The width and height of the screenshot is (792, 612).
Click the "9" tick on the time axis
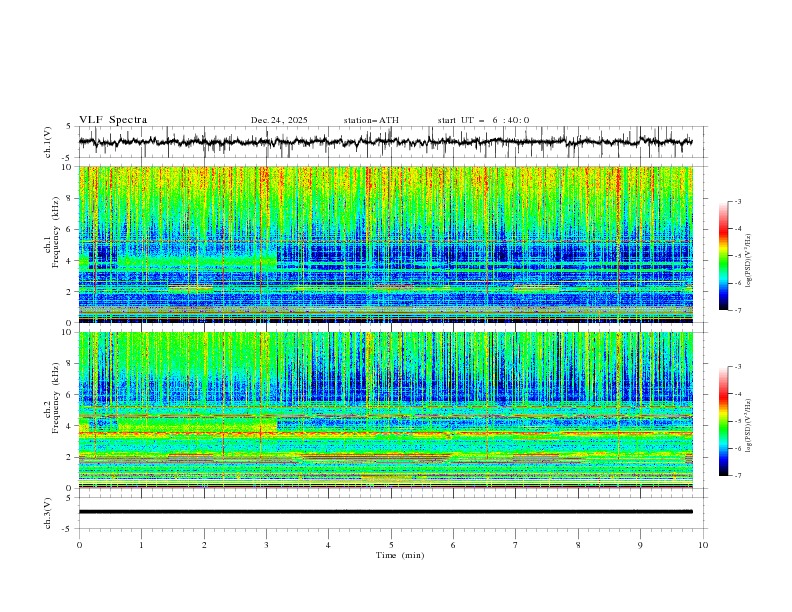(640, 545)
